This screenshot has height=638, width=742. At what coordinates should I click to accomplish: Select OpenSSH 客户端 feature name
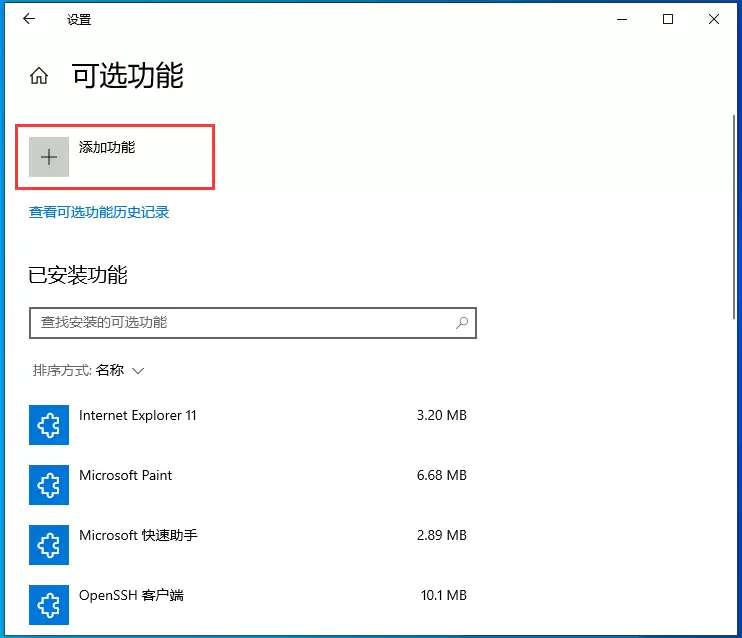[131, 595]
